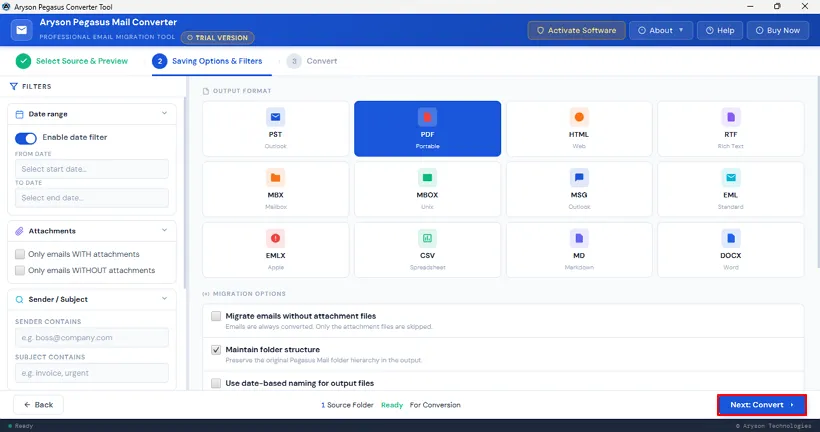Click the Aryson title bar app icon
Viewport: 820px width, 432px height.
(6, 7)
